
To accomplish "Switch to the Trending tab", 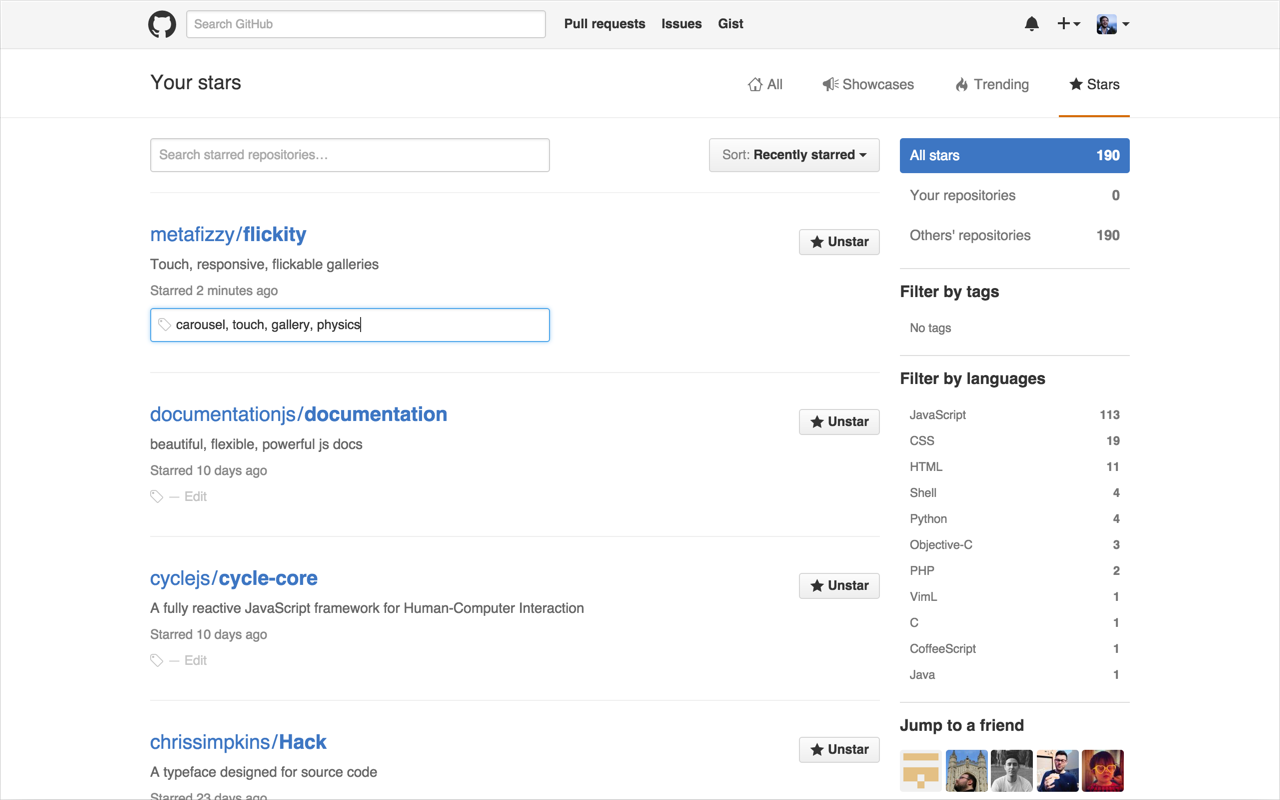I will pos(991,84).
